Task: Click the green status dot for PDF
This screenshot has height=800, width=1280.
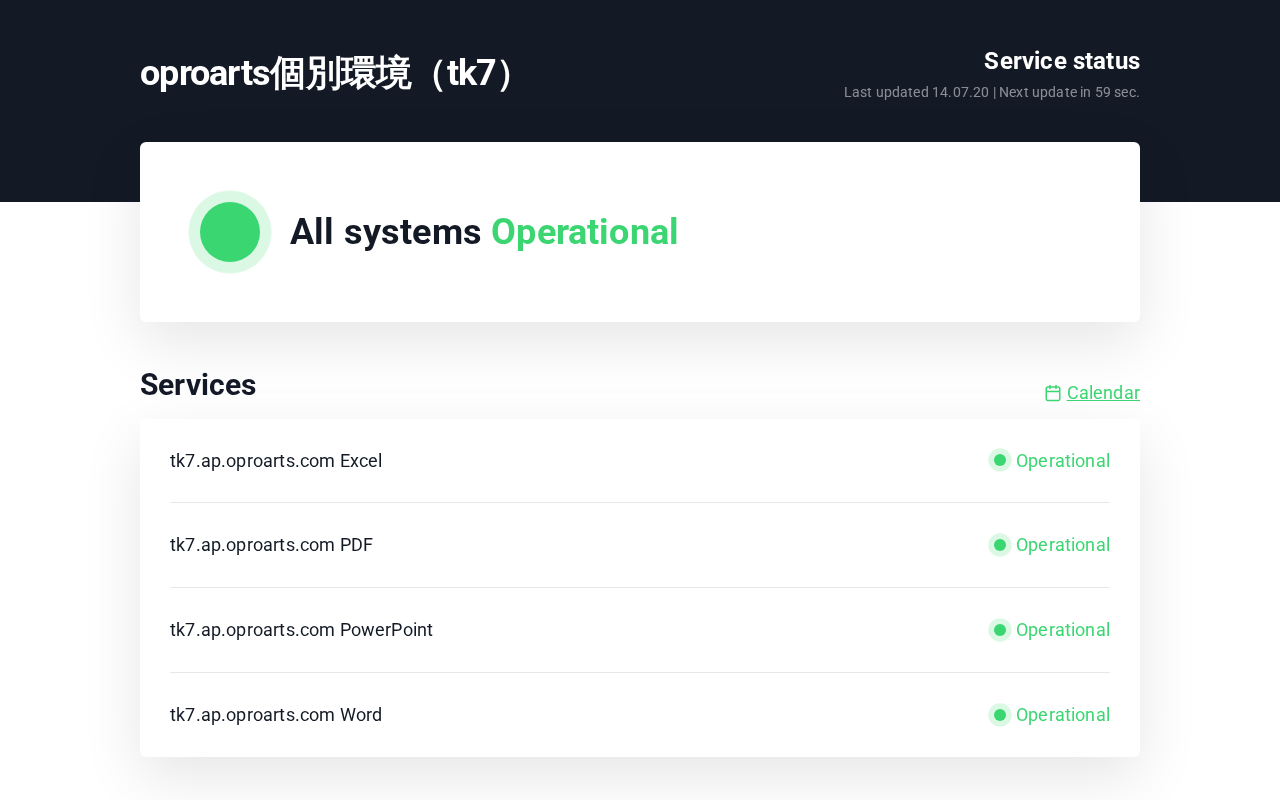Action: click(1000, 545)
